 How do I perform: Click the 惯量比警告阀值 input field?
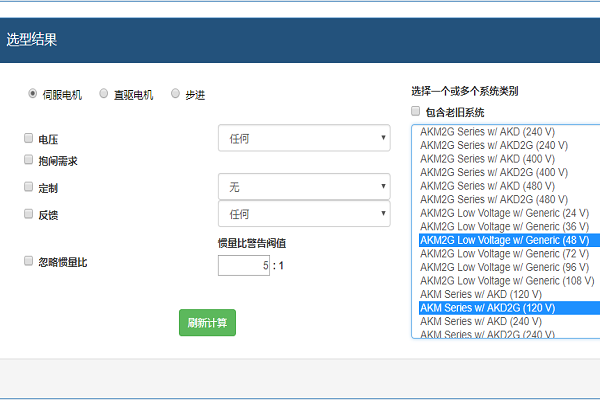click(244, 265)
